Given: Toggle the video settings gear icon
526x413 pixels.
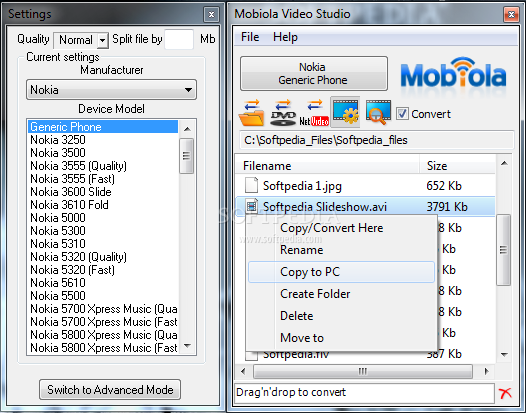Looking at the screenshot, I should pyautogui.click(x=345, y=112).
